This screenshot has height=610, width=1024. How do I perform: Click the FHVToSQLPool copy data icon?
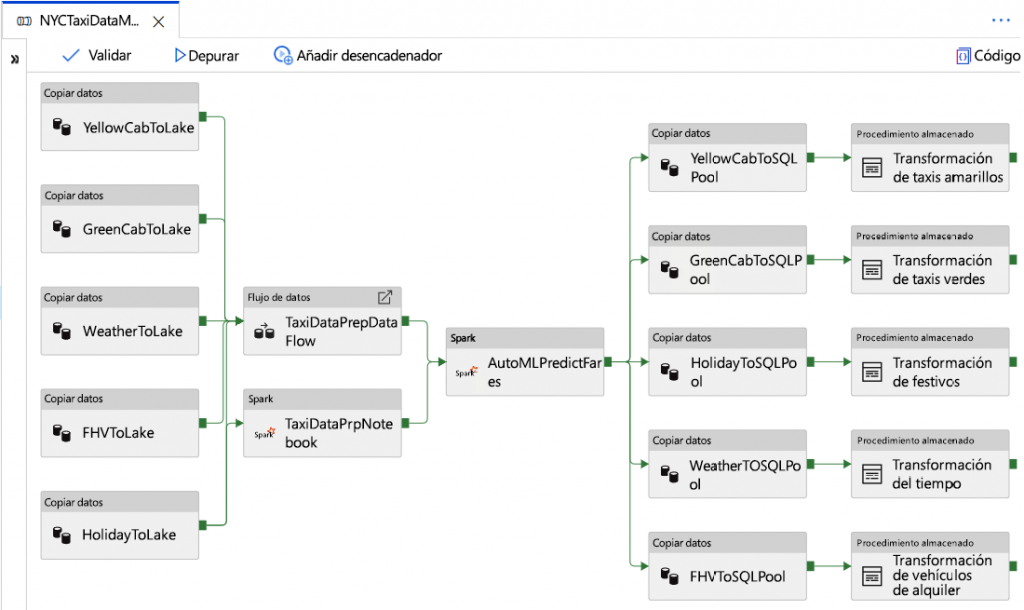[670, 576]
